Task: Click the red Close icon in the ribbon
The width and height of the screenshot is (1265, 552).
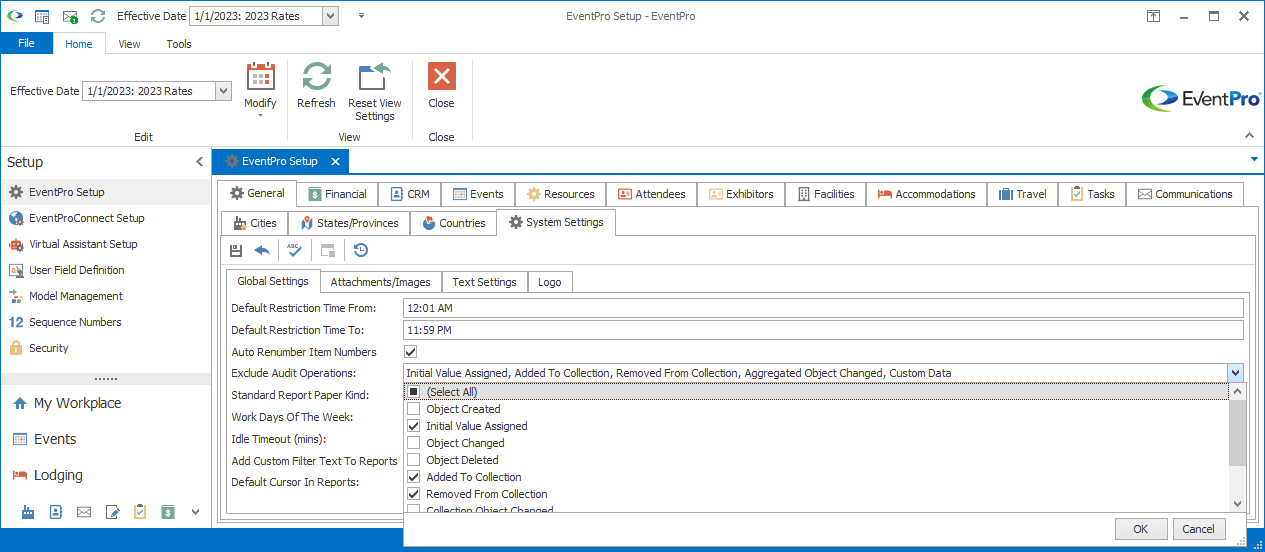Action: [441, 77]
